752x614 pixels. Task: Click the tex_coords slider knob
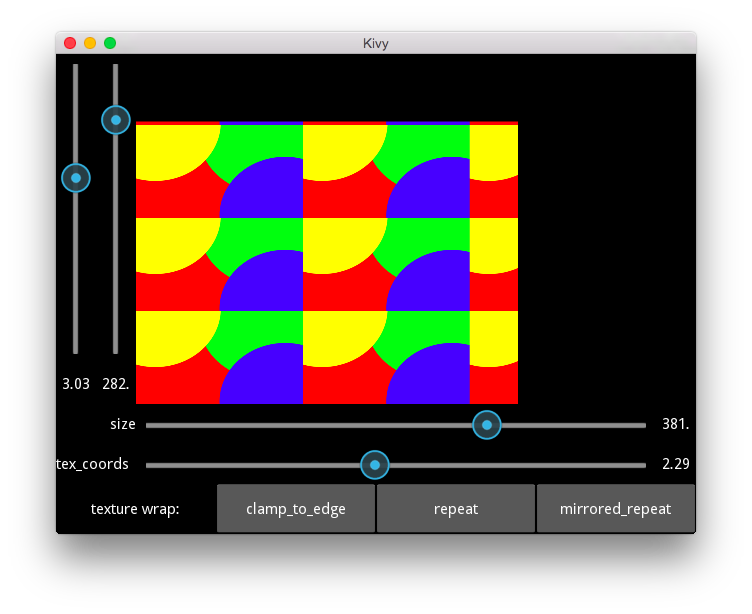375,465
